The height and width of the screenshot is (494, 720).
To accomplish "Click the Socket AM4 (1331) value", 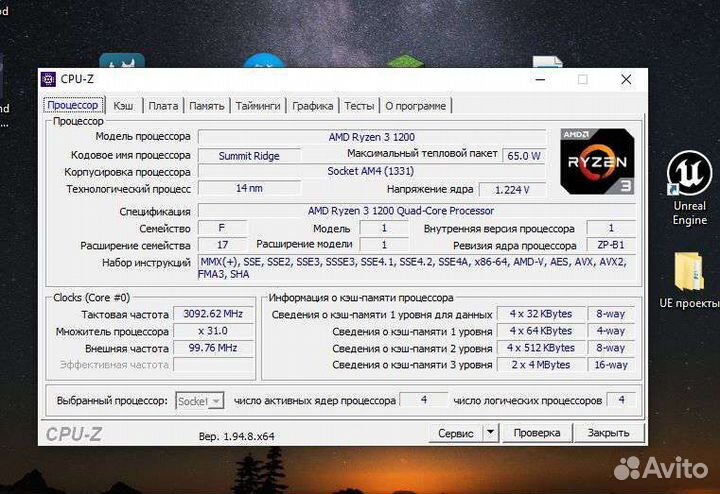I will tap(371, 171).
